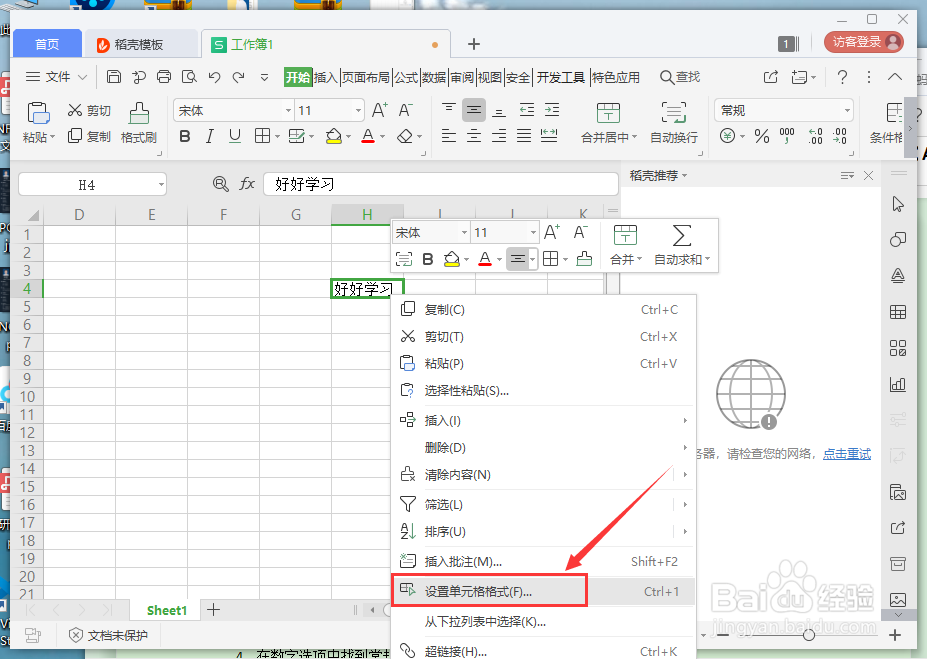Viewport: 927px width, 659px height.
Task: Click the Print icon in quick access toolbar
Action: point(164,77)
